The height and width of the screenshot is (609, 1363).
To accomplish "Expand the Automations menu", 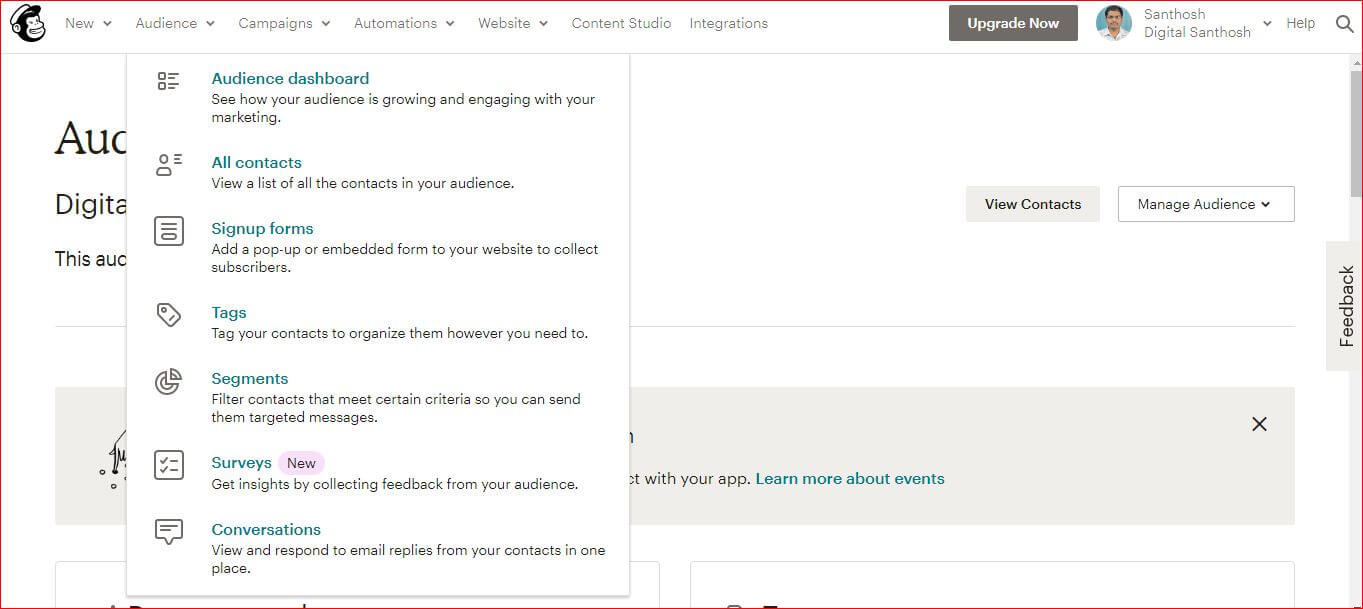I will (404, 23).
